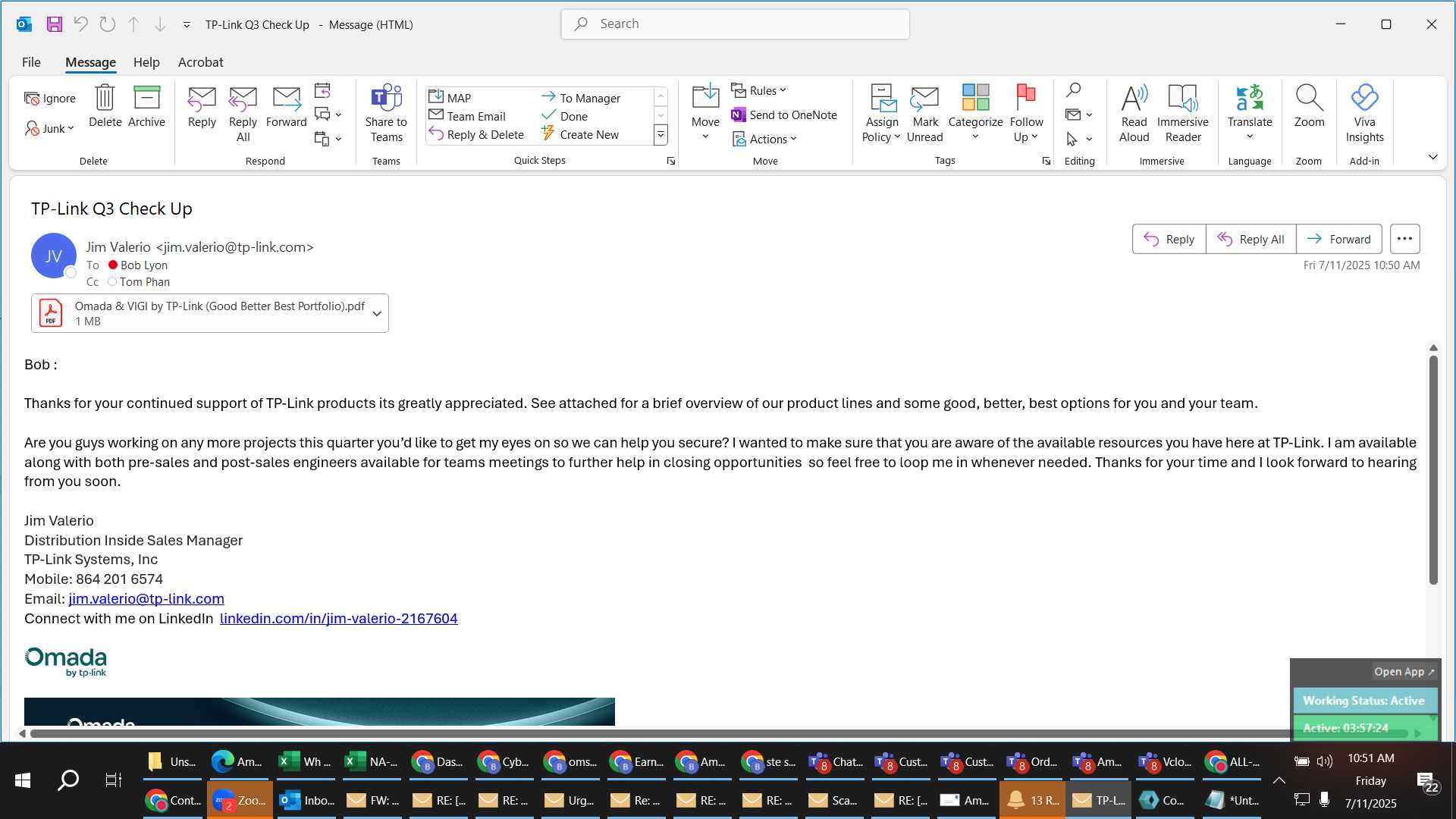Open the Translate dropdown
Image resolution: width=1456 pixels, height=819 pixels.
tap(1250, 114)
